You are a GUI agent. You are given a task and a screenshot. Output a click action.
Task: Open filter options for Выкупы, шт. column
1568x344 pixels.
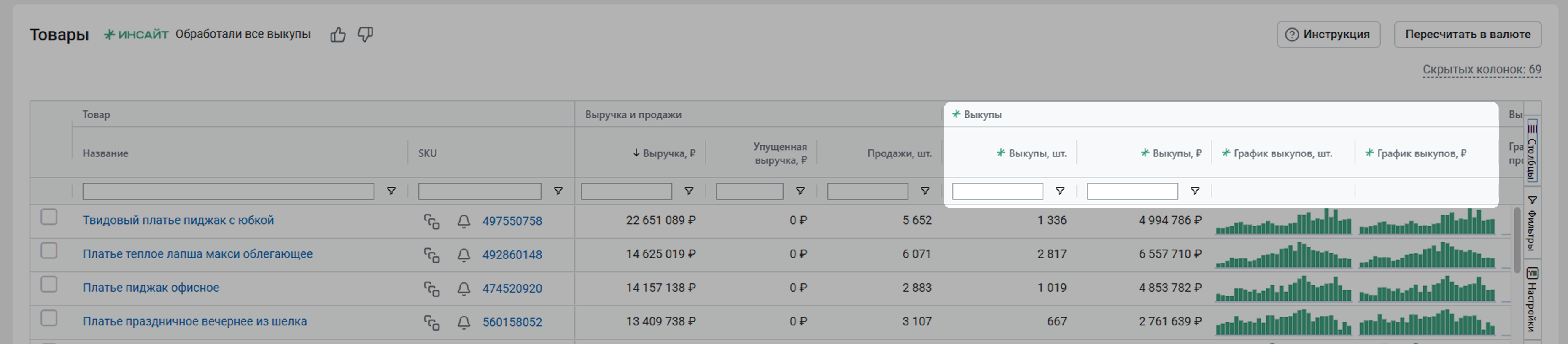tap(1060, 191)
